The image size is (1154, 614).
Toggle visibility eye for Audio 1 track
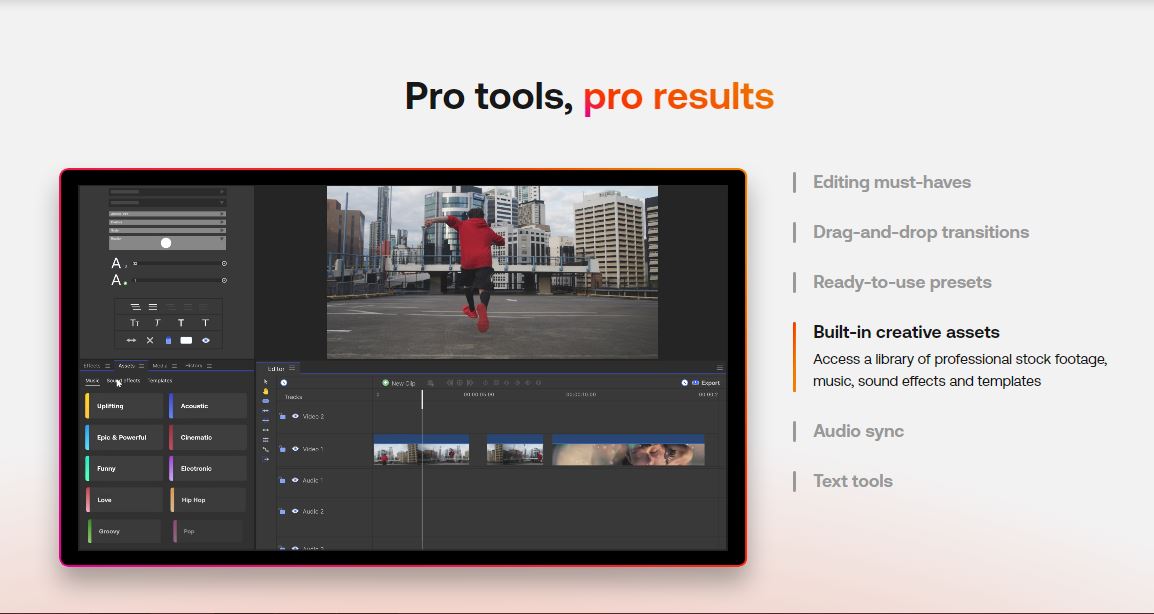pyautogui.click(x=295, y=480)
